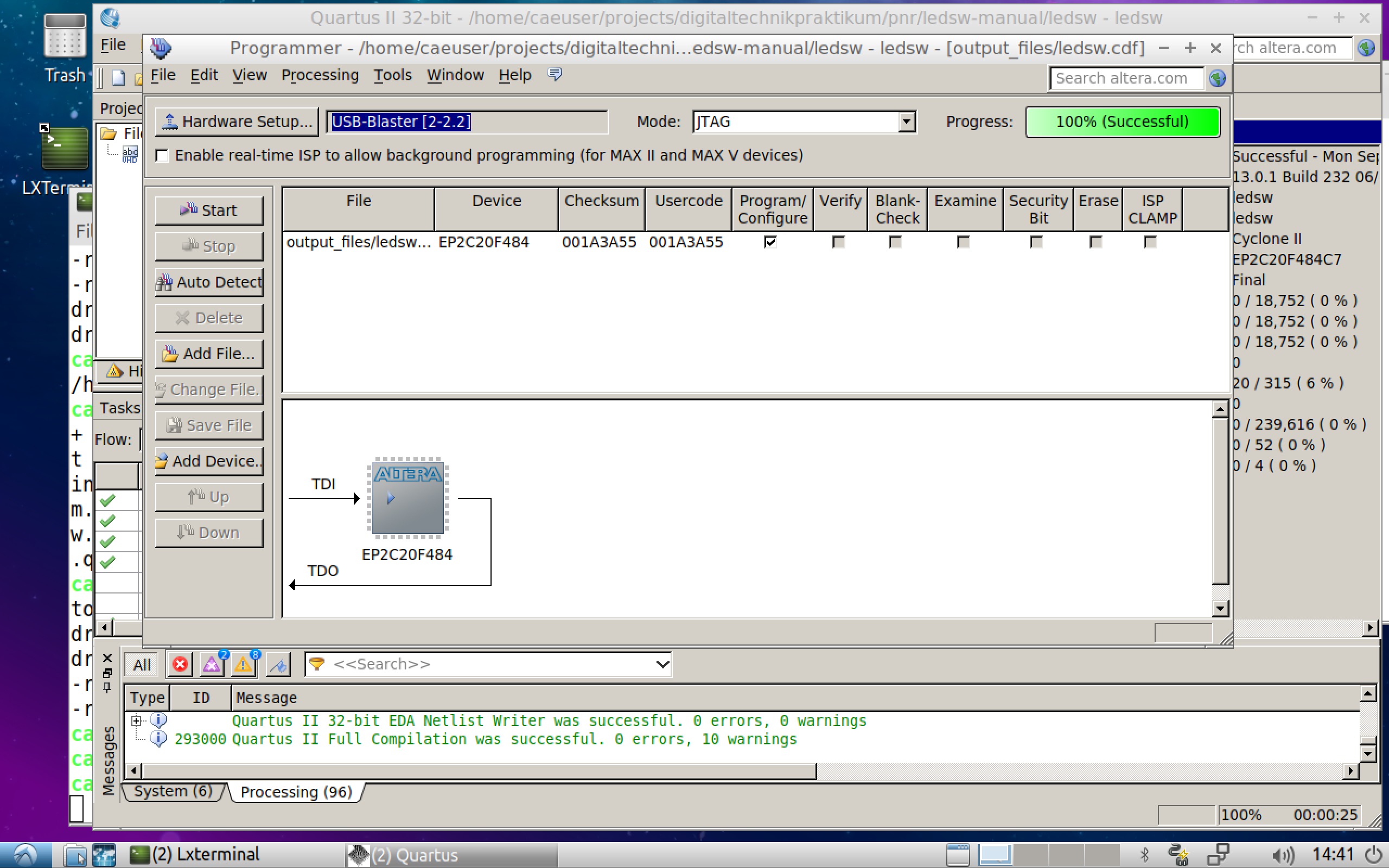Run Auto Detect for devices
1389x868 pixels.
click(209, 282)
